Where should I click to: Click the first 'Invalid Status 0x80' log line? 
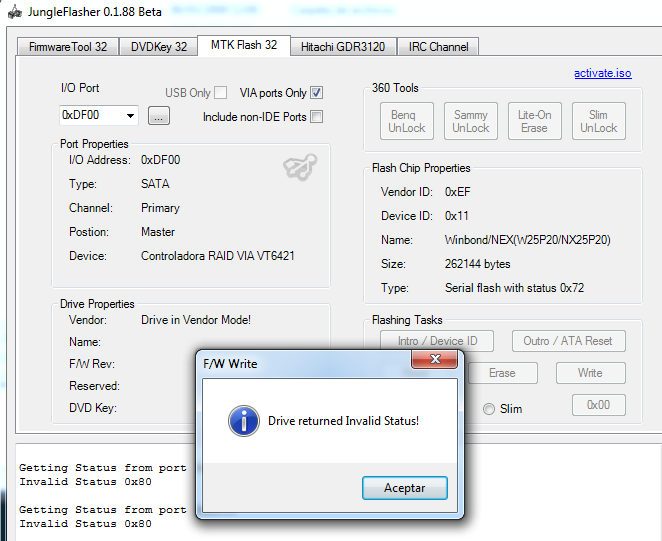coord(85,481)
